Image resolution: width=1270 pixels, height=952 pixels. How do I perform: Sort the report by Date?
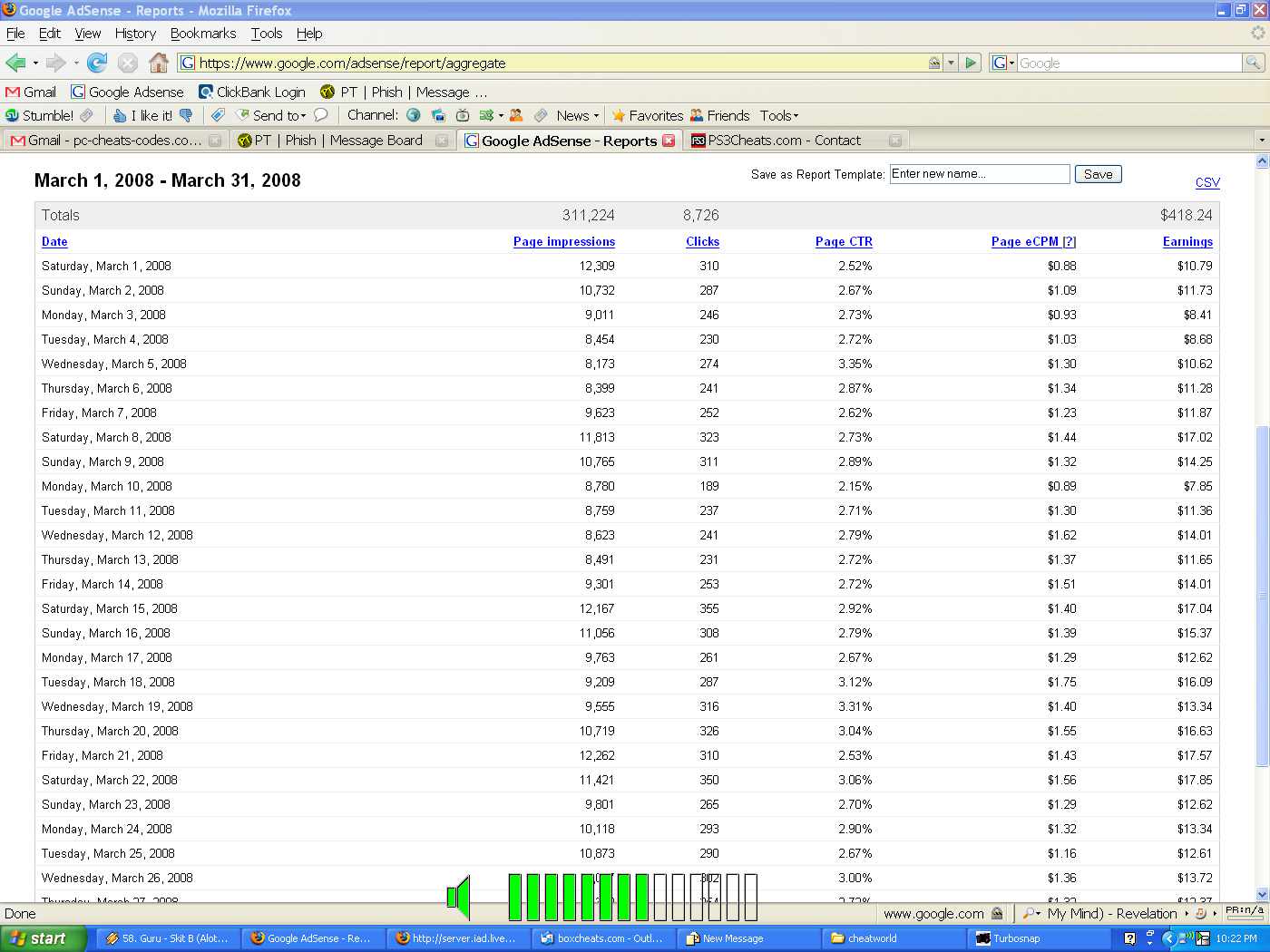(x=54, y=241)
